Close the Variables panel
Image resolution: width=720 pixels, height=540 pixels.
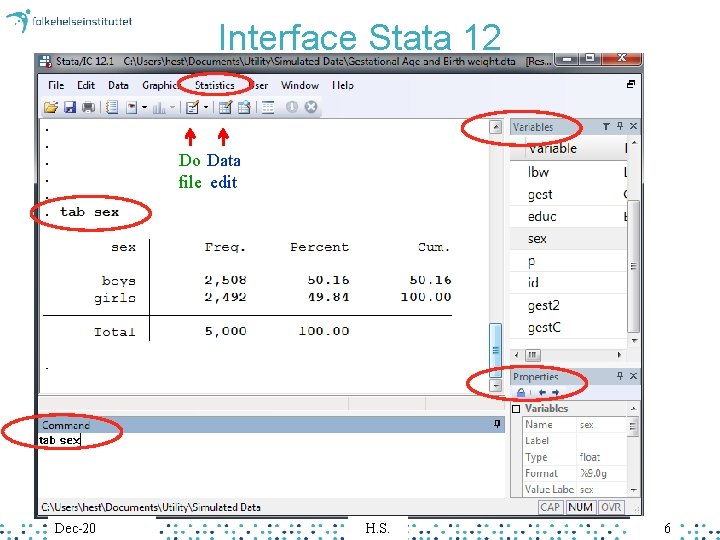(x=633, y=126)
